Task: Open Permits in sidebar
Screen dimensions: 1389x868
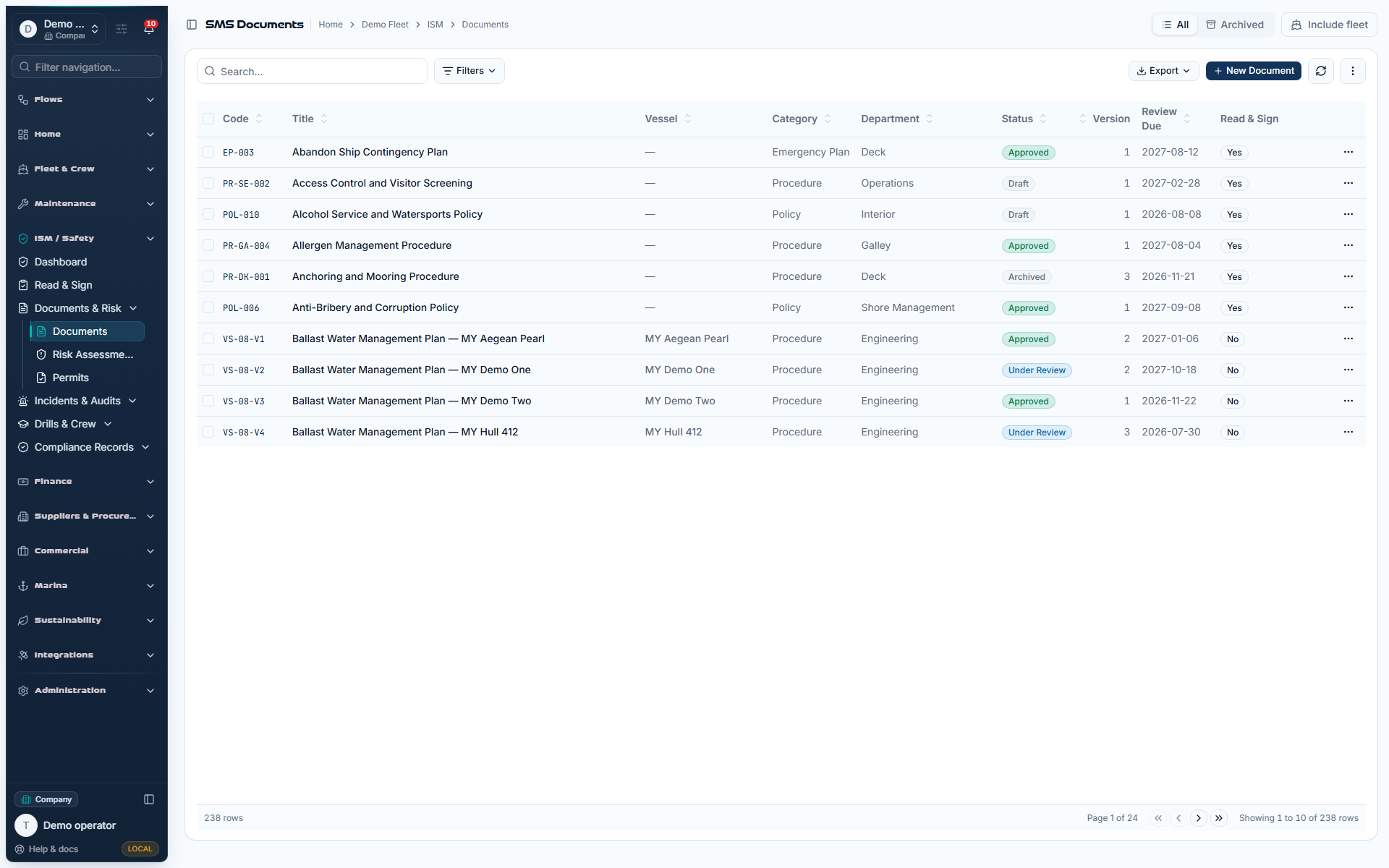Action: pos(70,378)
